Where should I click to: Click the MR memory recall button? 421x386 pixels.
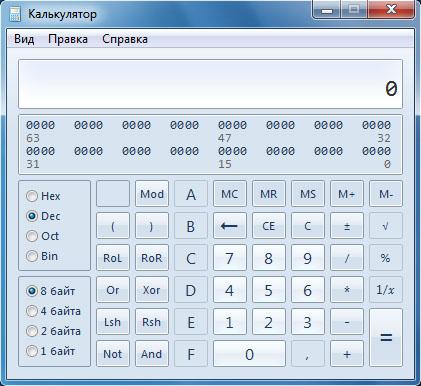269,194
